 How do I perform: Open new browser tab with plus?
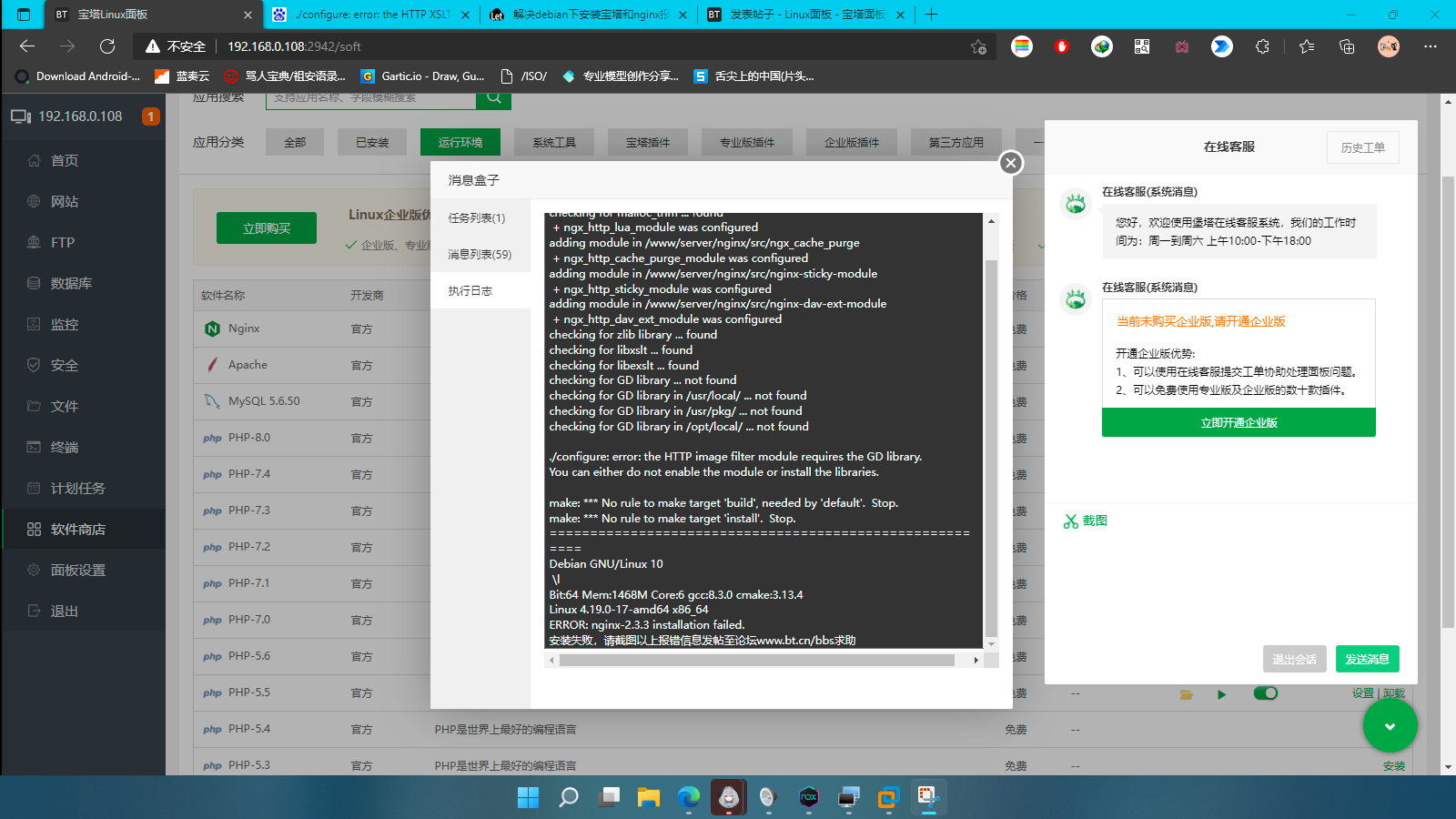pyautogui.click(x=931, y=15)
